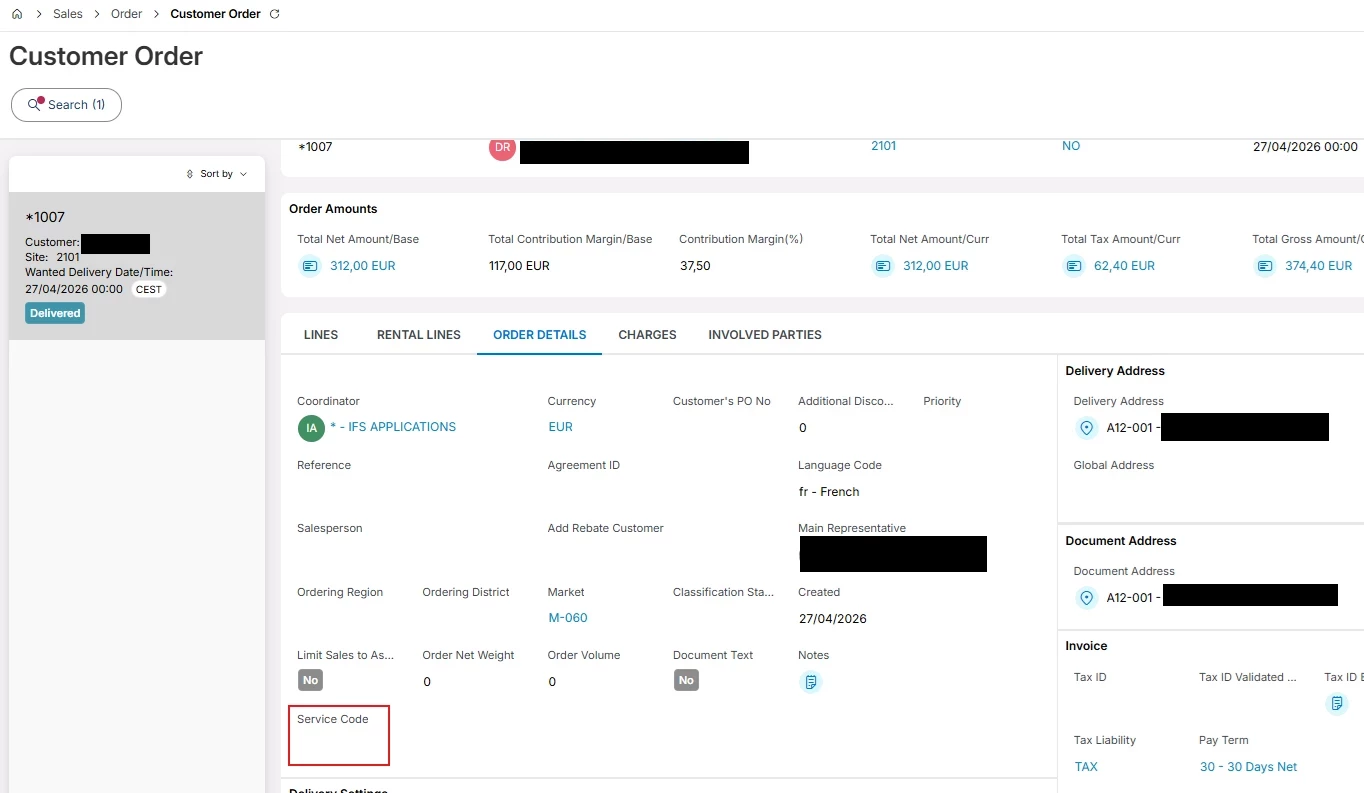Open details icon for Total Net Amount/Curr
1364x793 pixels.
click(x=883, y=266)
